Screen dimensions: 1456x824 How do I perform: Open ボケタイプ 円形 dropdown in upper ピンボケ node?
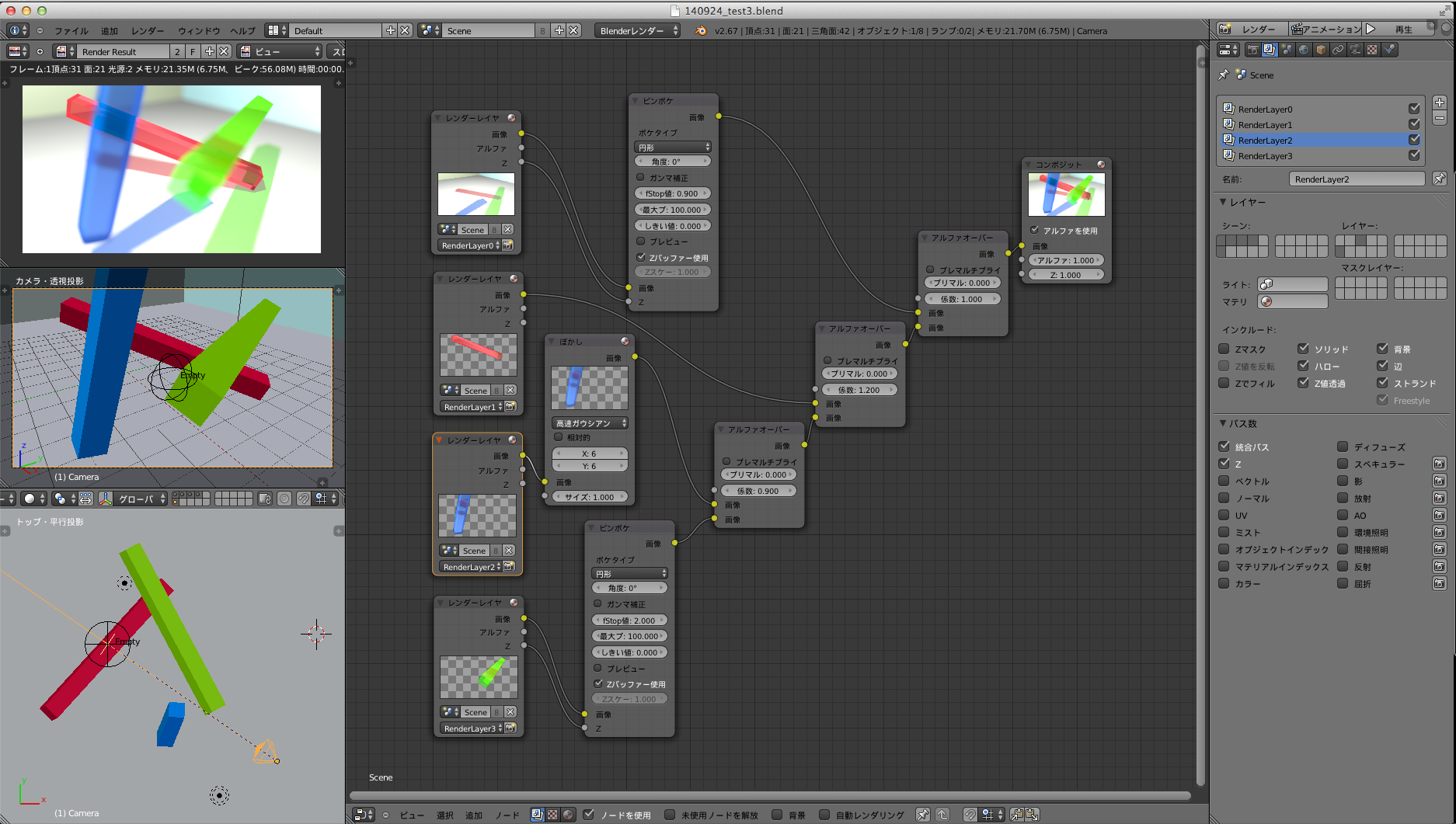point(673,147)
